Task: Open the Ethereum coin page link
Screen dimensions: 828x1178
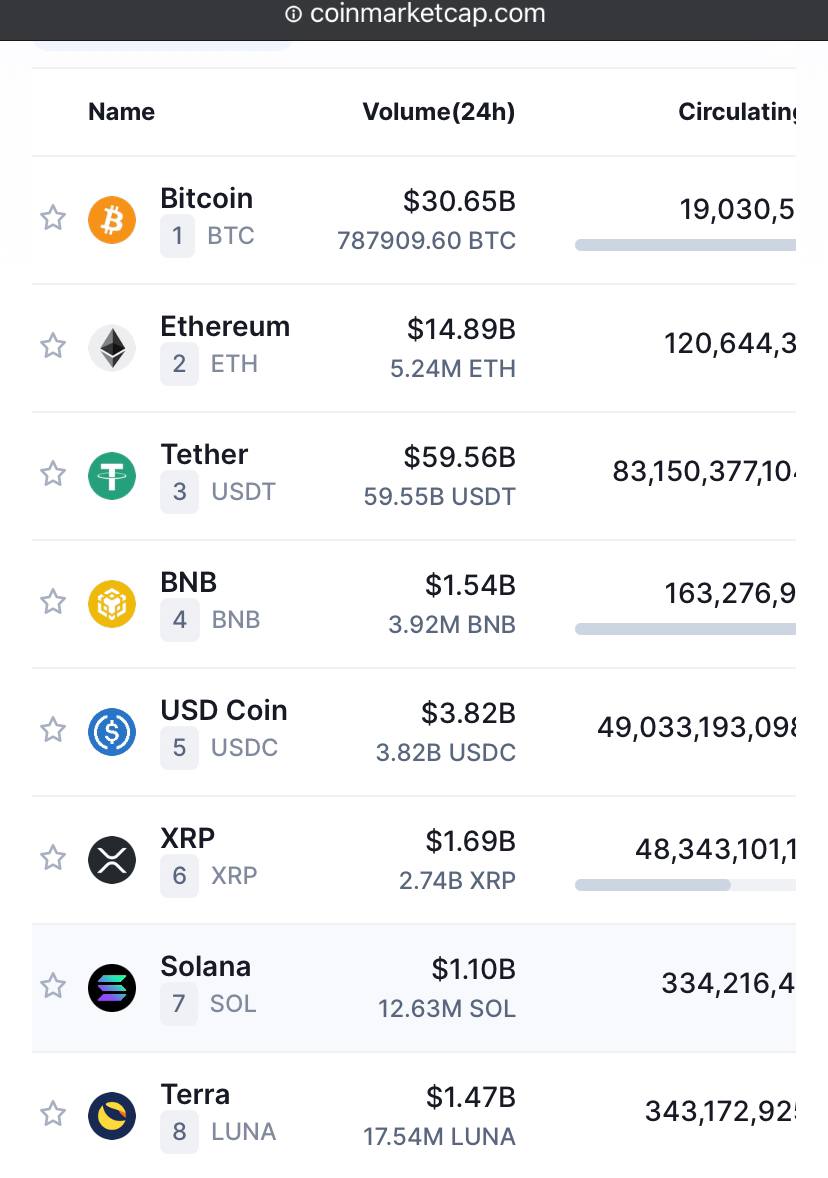Action: (x=225, y=327)
